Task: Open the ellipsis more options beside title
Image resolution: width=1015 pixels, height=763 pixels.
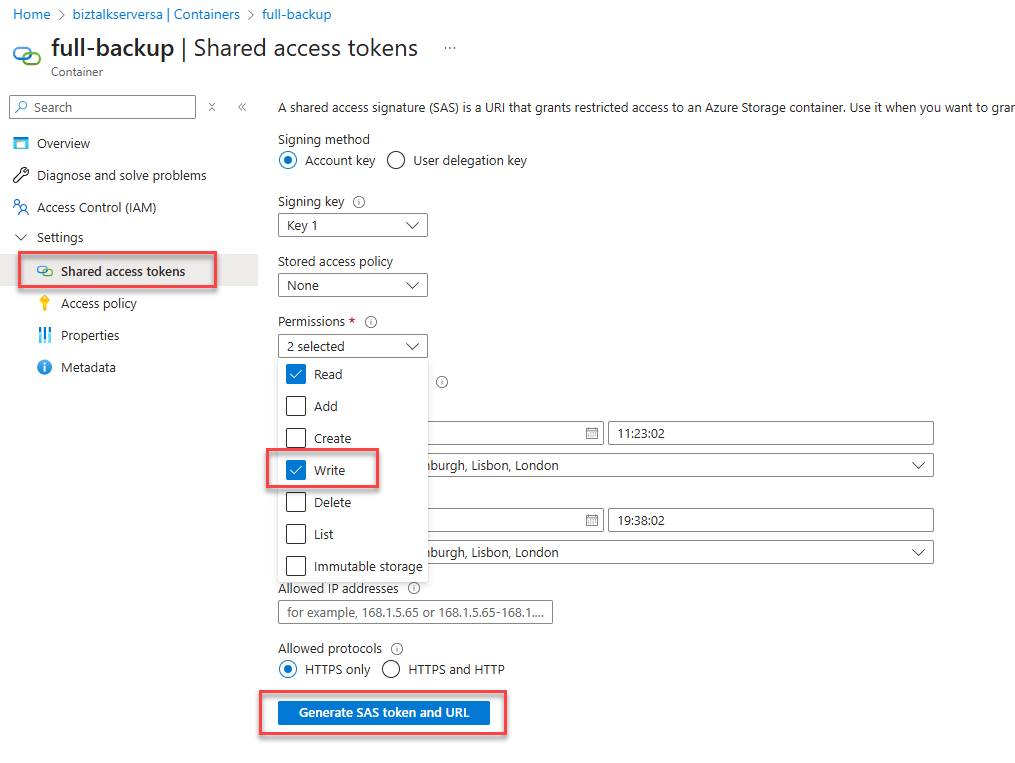Action: (x=450, y=48)
